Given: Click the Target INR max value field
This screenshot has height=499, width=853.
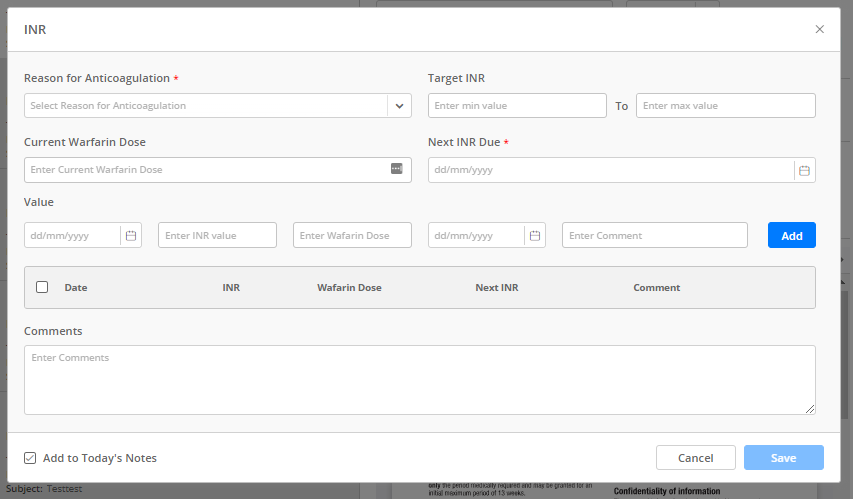Looking at the screenshot, I should pos(726,106).
